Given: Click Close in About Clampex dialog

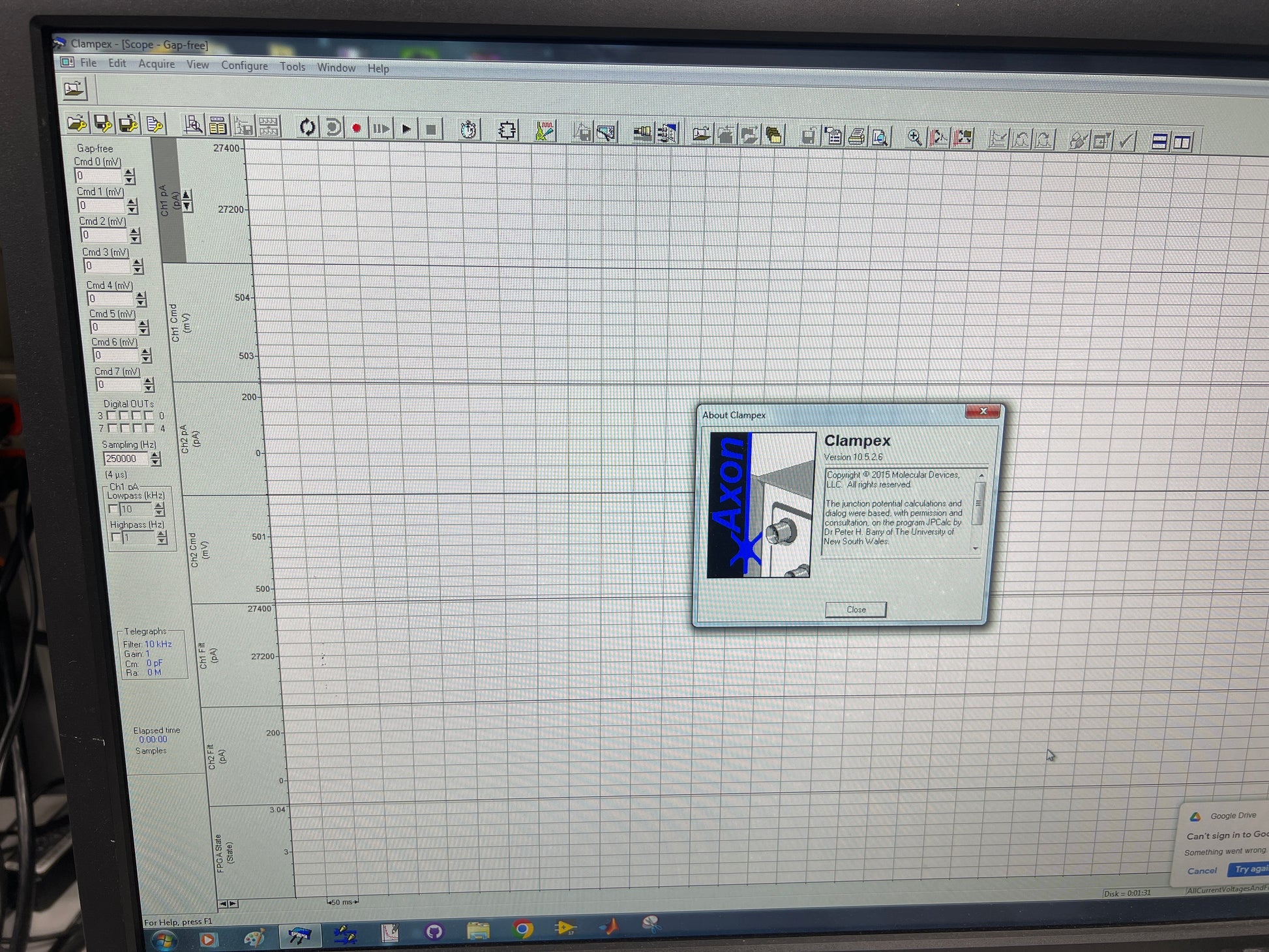Looking at the screenshot, I should click(855, 609).
